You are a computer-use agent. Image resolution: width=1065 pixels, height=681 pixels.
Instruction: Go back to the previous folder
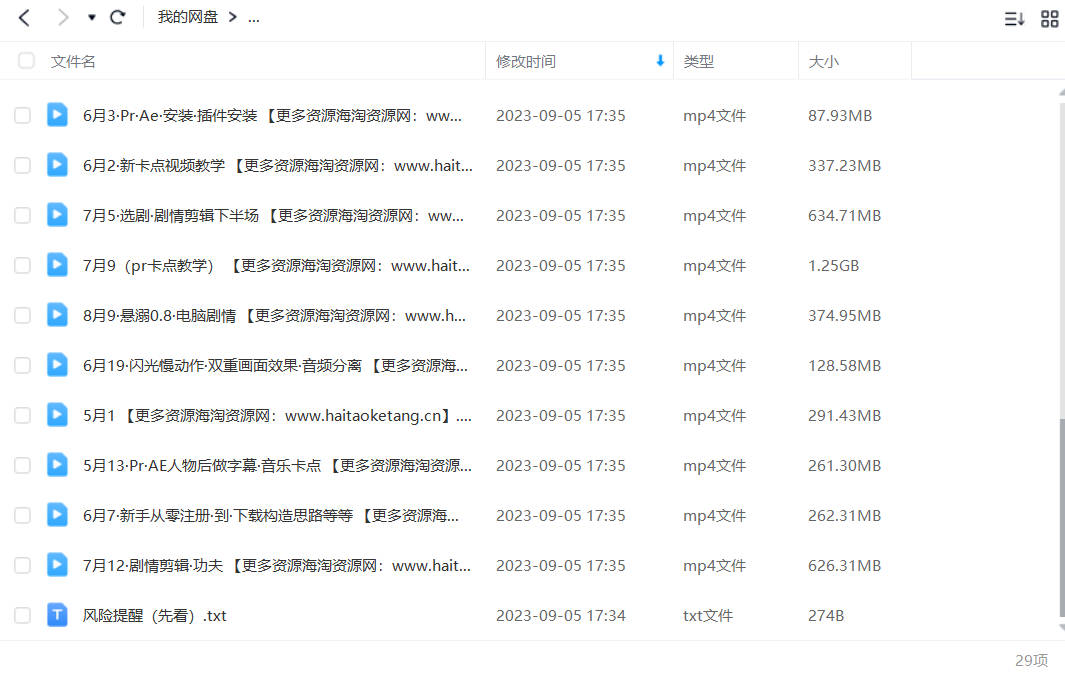(x=24, y=18)
